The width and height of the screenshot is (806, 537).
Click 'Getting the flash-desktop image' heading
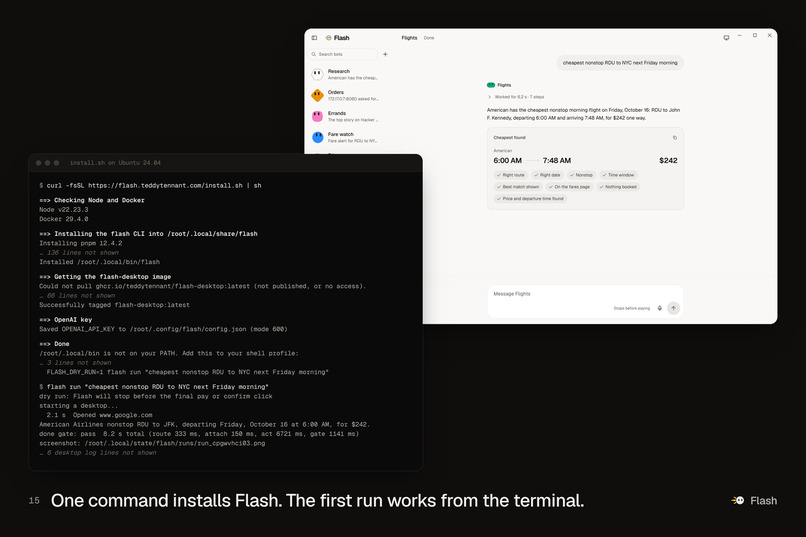pos(105,276)
